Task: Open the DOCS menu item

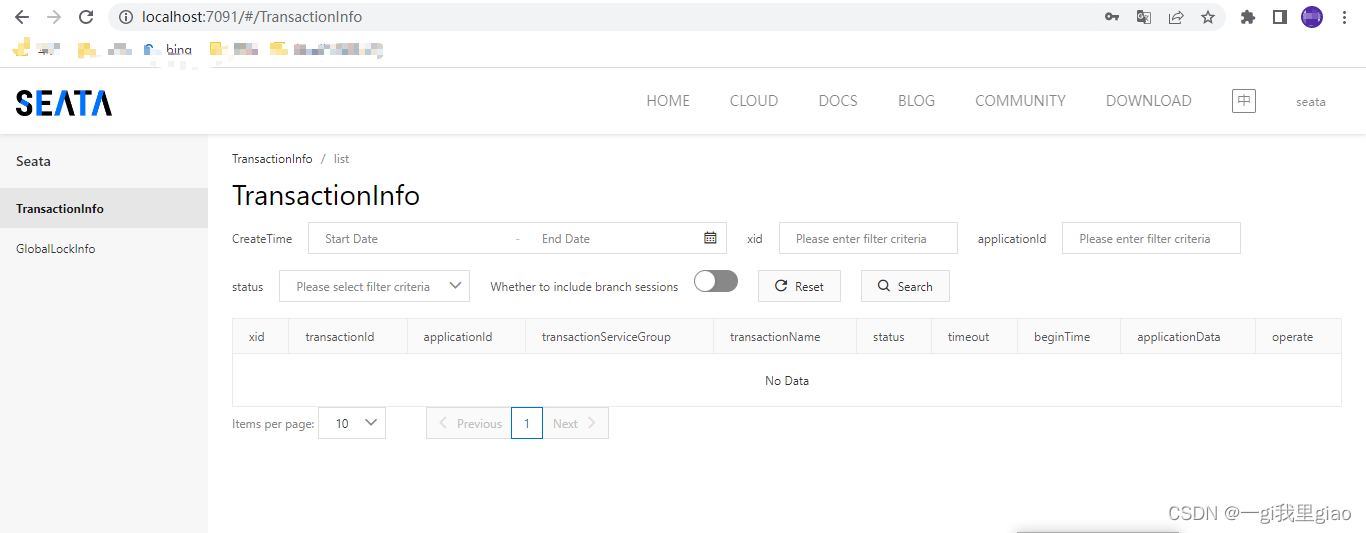Action: [x=838, y=101]
